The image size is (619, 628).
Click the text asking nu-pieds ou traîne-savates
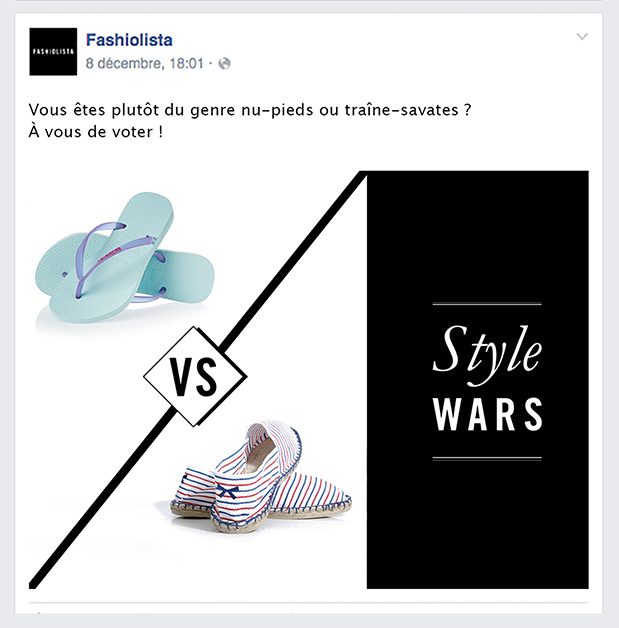pos(250,110)
